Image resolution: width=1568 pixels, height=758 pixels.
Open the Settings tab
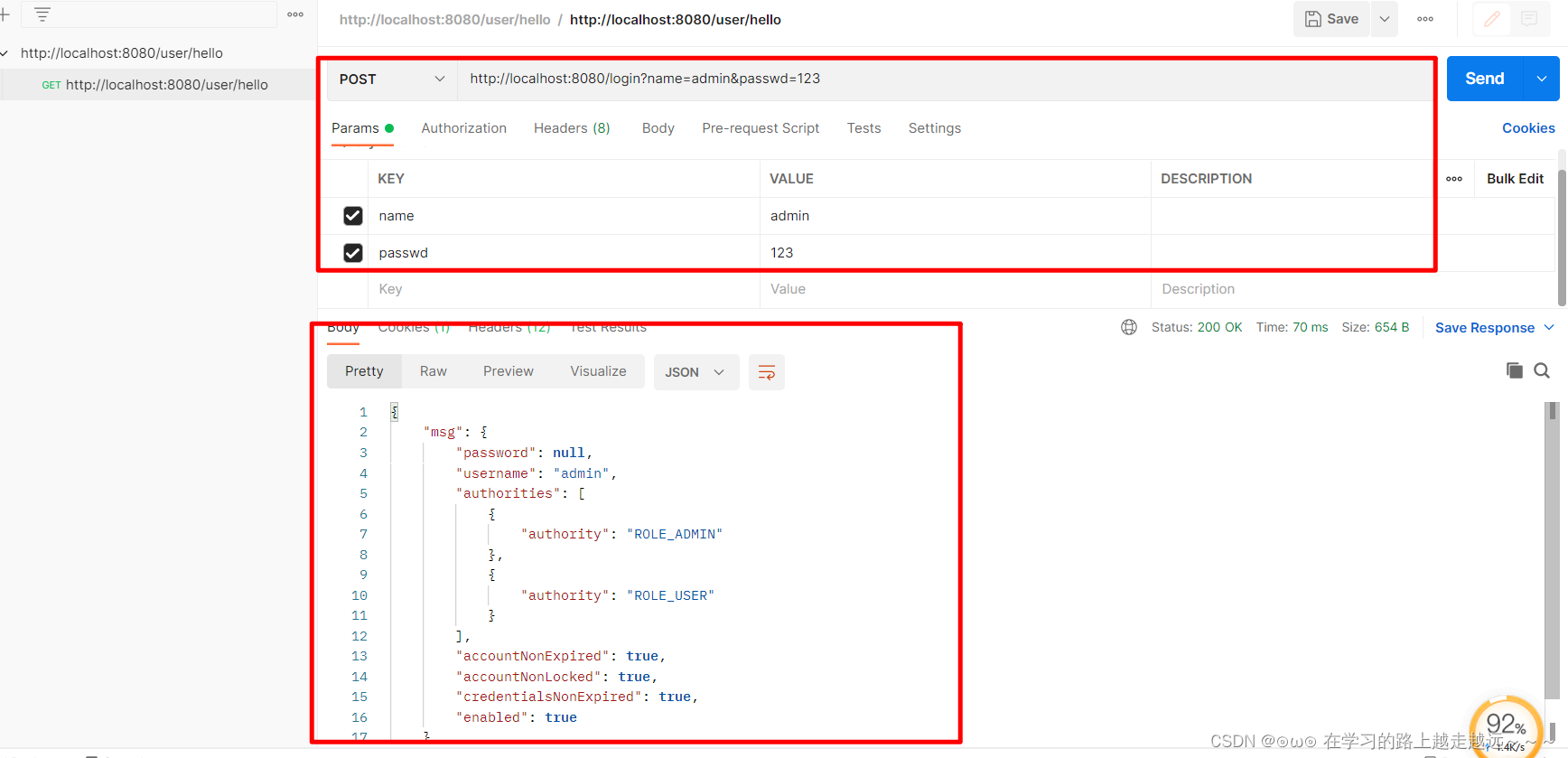(x=935, y=128)
